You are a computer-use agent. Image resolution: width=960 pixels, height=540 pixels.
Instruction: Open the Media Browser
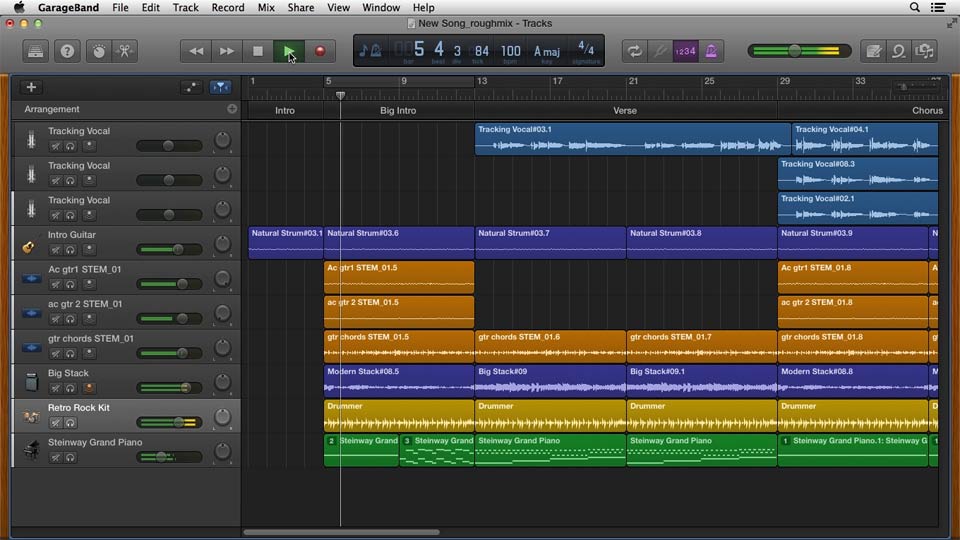click(x=924, y=51)
